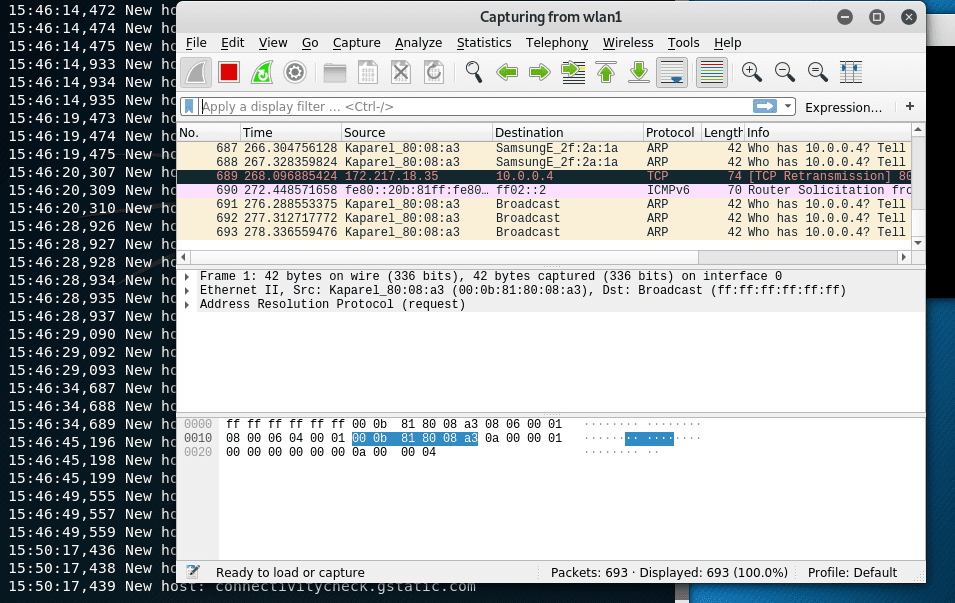Click the go to specified packet icon
Viewport: 955px width, 603px height.
click(x=573, y=72)
